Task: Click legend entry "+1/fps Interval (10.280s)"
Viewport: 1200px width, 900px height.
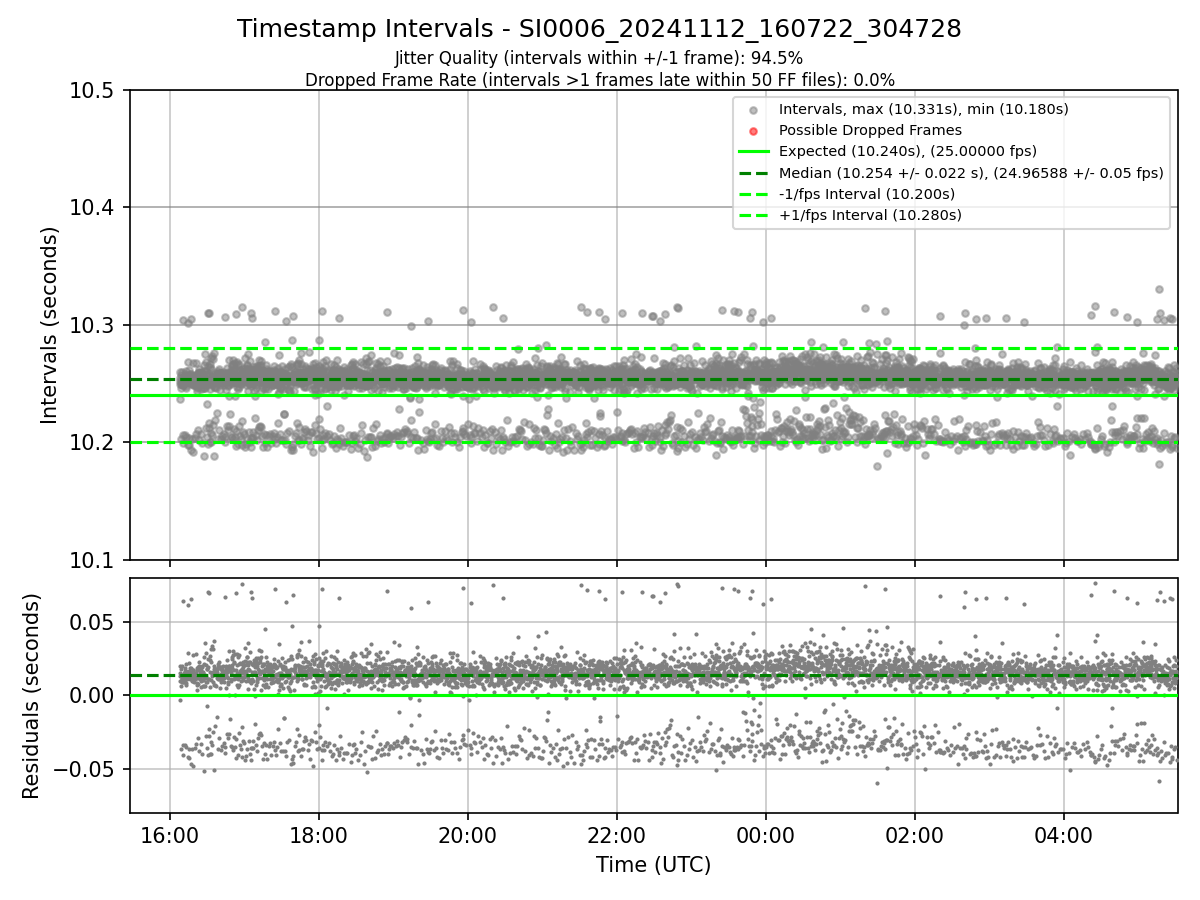Action: [x=870, y=214]
